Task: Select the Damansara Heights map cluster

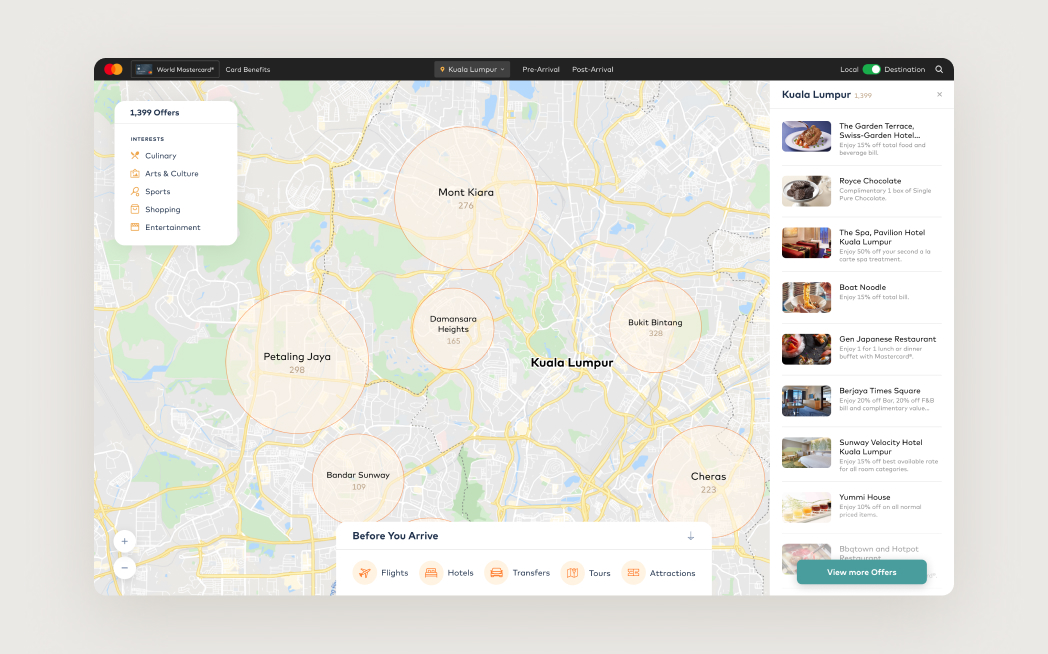Action: tap(453, 329)
